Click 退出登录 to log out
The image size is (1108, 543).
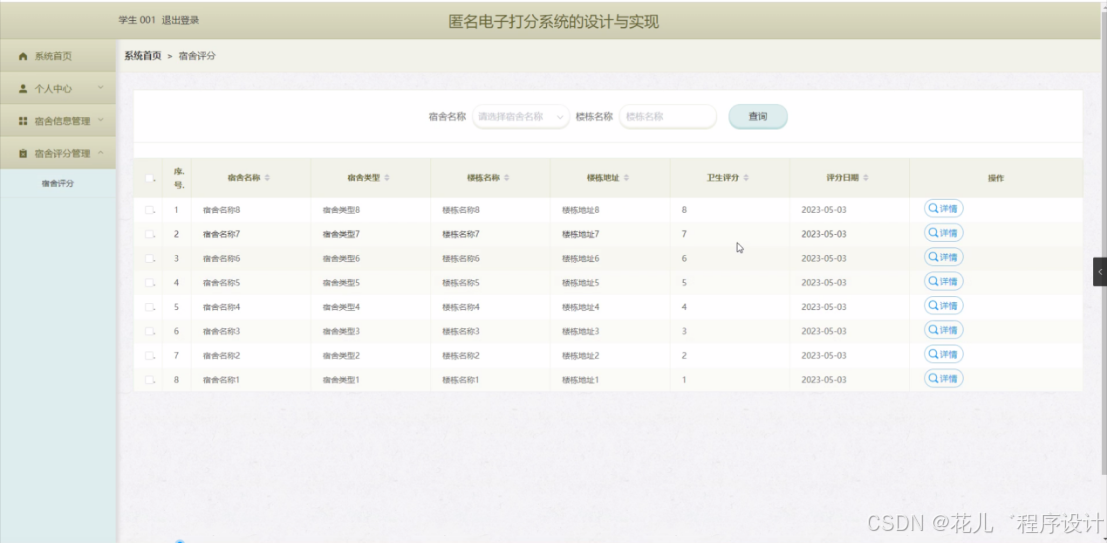tap(181, 21)
